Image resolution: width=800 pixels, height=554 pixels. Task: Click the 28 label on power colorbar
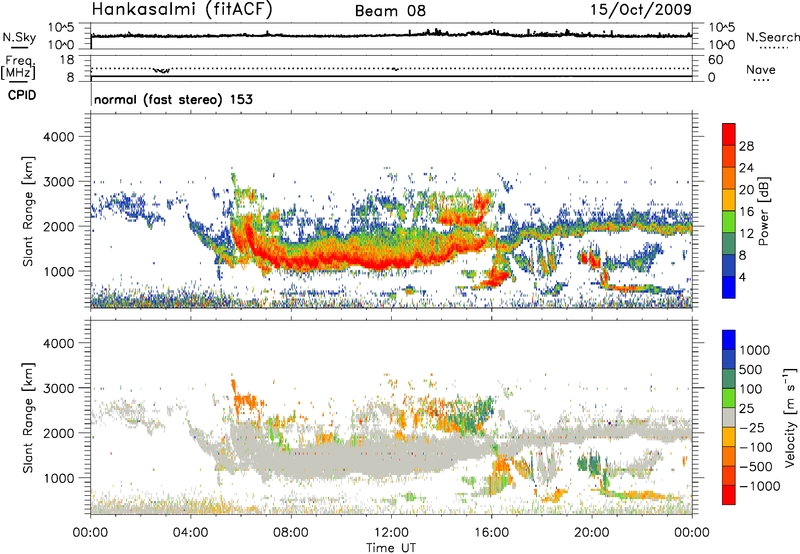click(746, 146)
